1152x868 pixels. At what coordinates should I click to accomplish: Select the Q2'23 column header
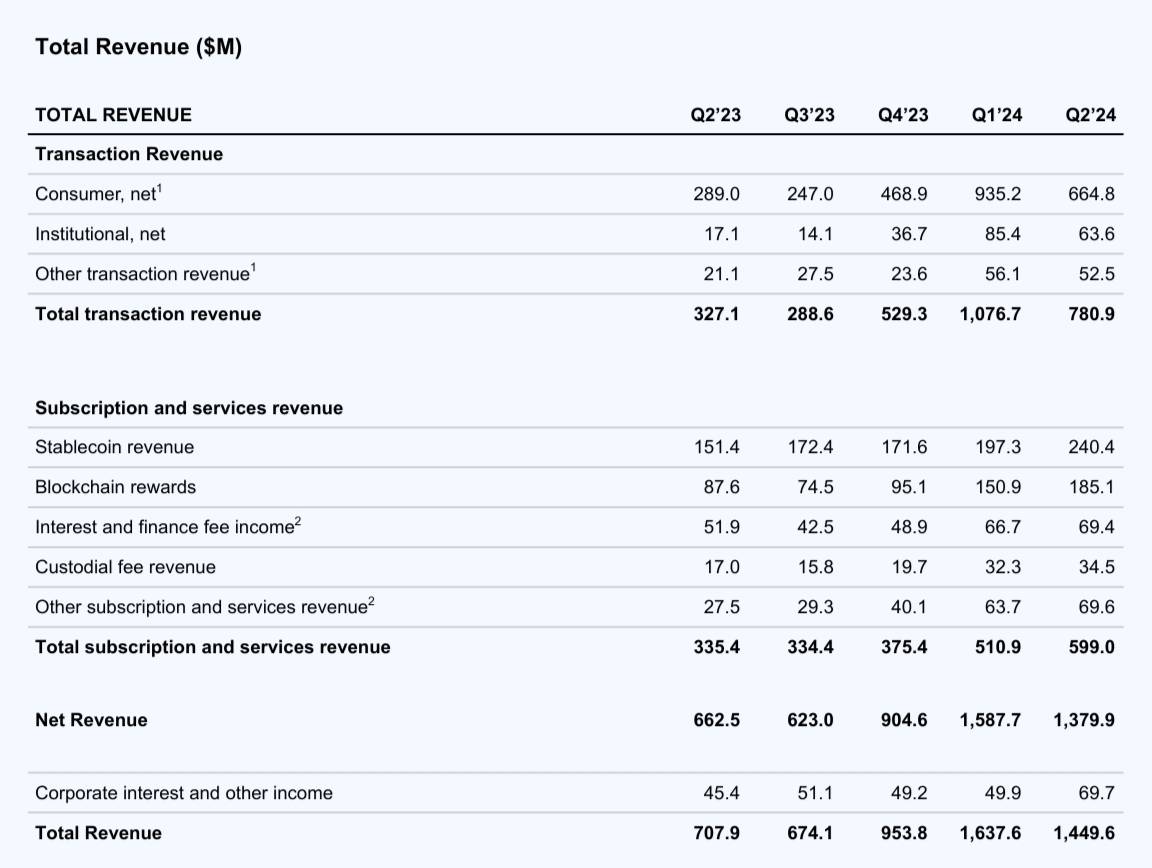coord(716,115)
